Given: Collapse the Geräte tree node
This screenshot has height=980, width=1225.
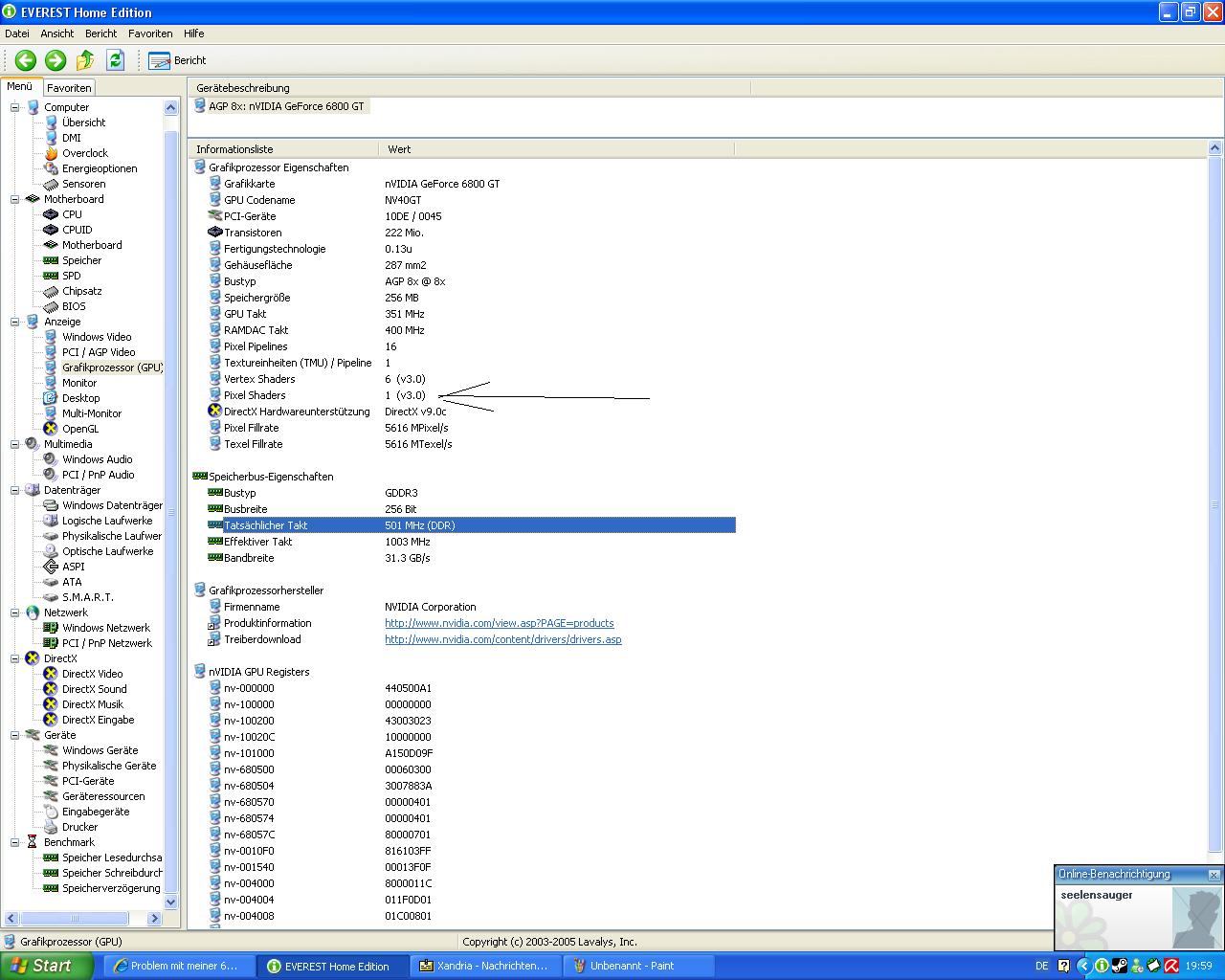Looking at the screenshot, I should (15, 735).
